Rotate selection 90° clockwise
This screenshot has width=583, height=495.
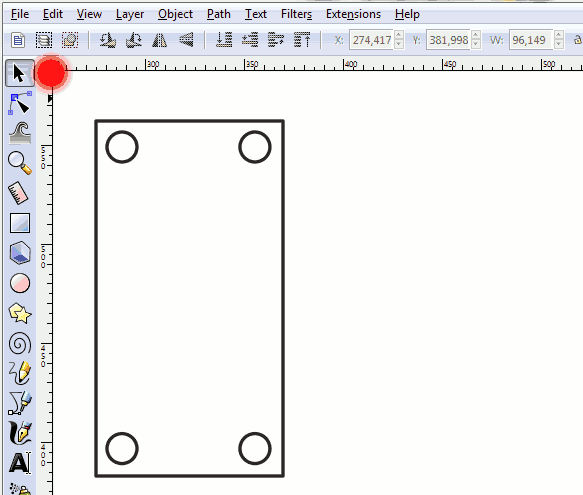pyautogui.click(x=133, y=40)
